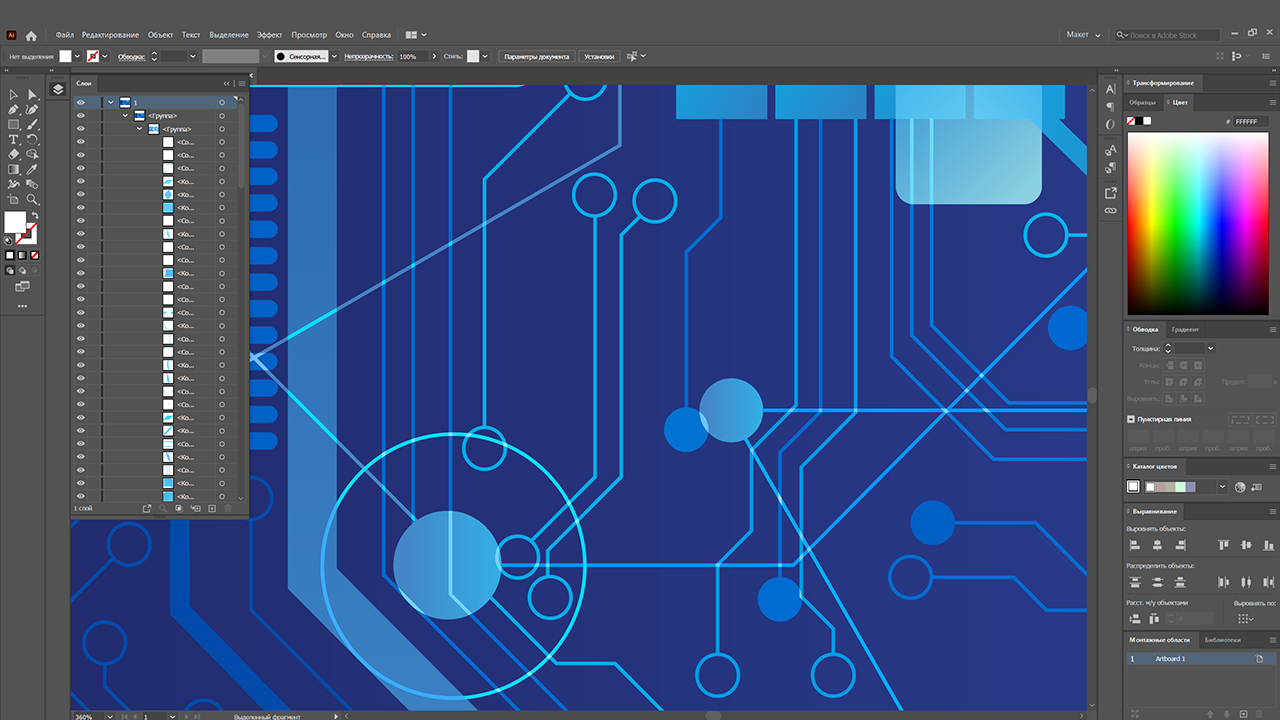Open Макет workspace dropdown
Viewport: 1280px width, 720px height.
point(1084,35)
